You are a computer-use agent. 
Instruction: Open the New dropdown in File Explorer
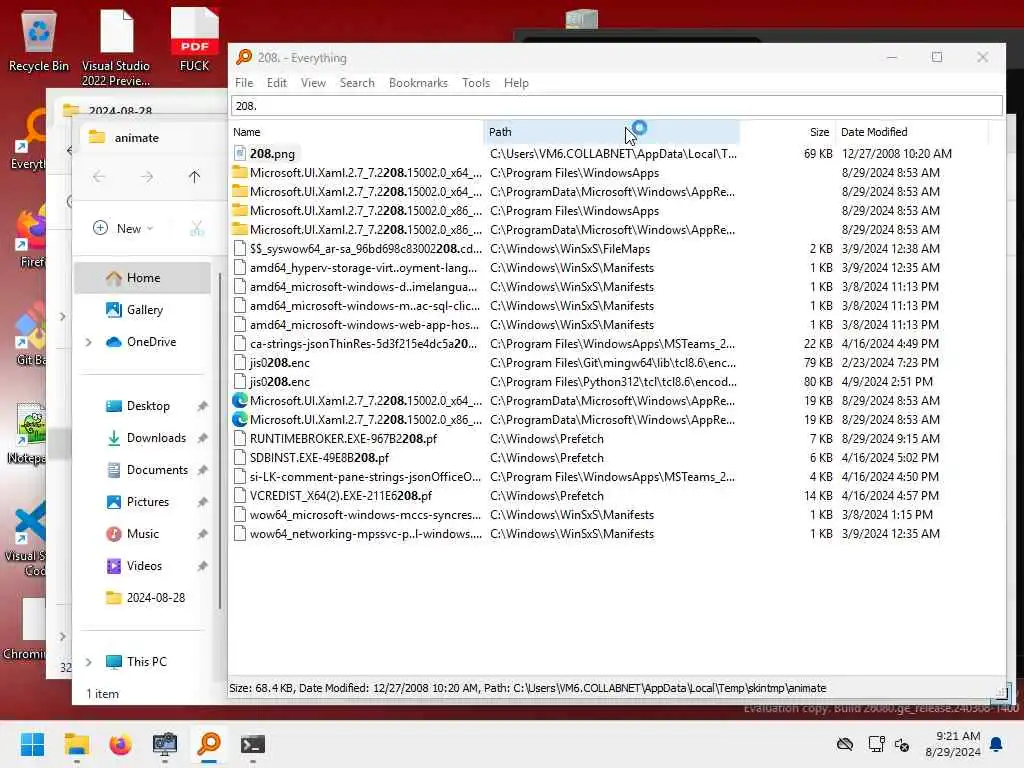click(123, 228)
